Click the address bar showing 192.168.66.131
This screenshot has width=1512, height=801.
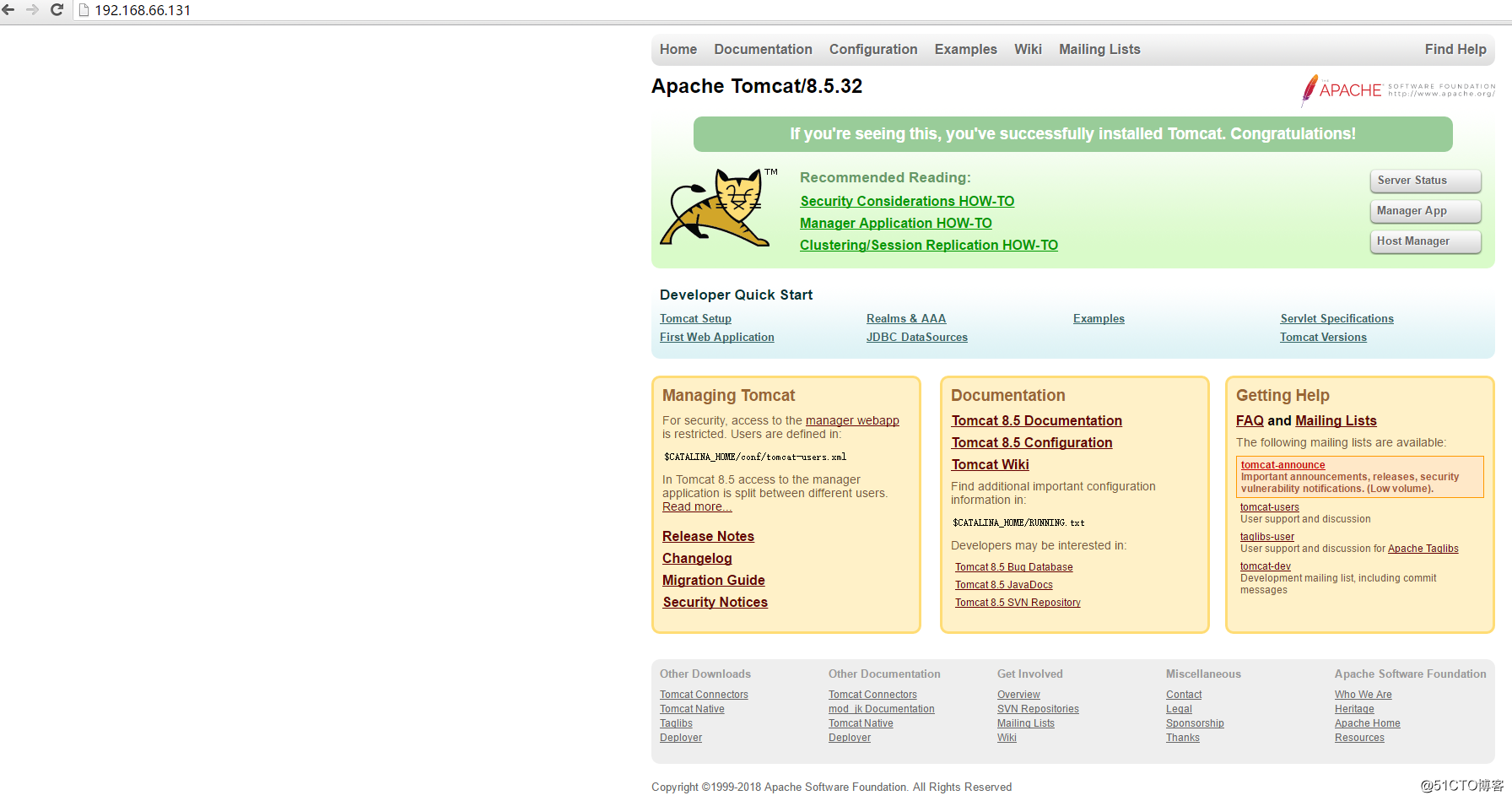793,10
